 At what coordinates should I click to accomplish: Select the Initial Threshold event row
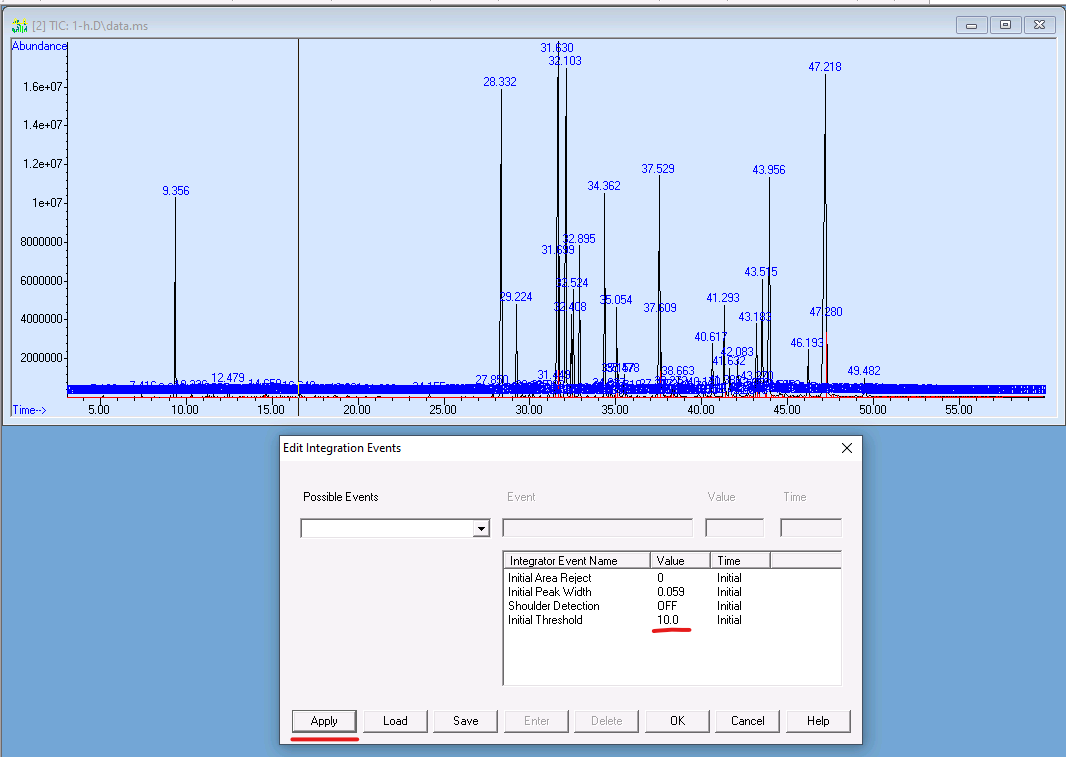click(x=545, y=620)
